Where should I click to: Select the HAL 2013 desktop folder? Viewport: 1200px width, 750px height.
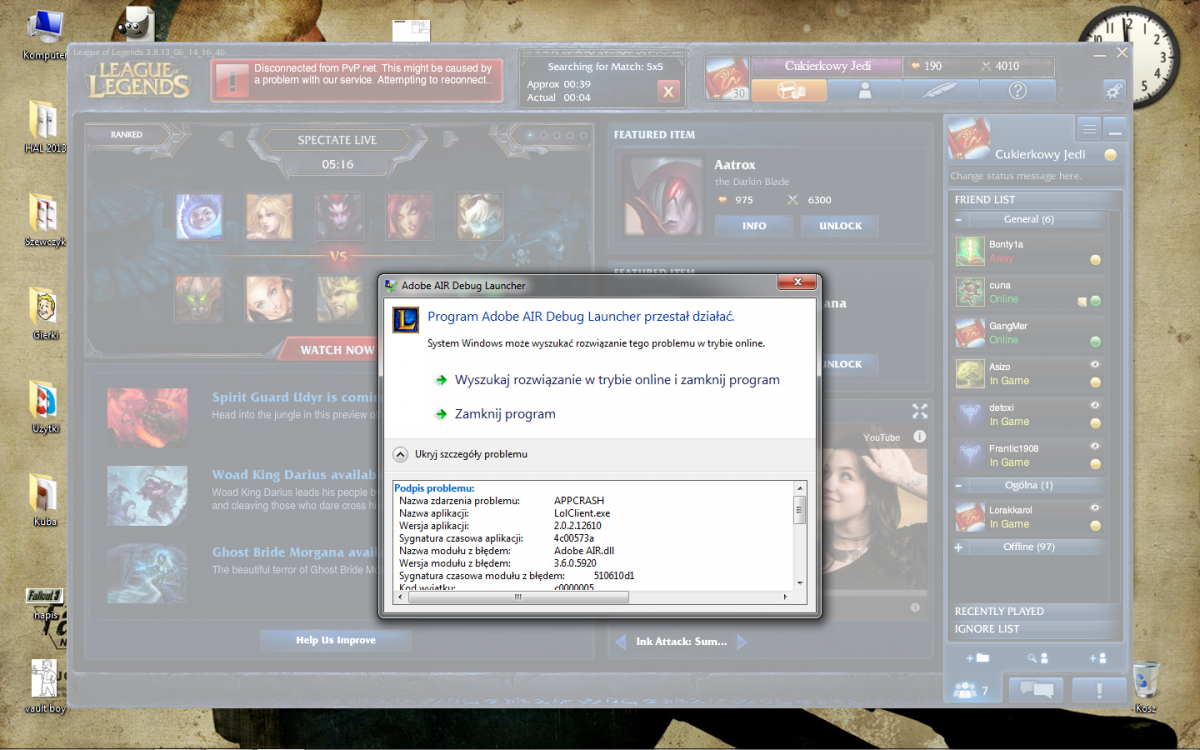44,126
